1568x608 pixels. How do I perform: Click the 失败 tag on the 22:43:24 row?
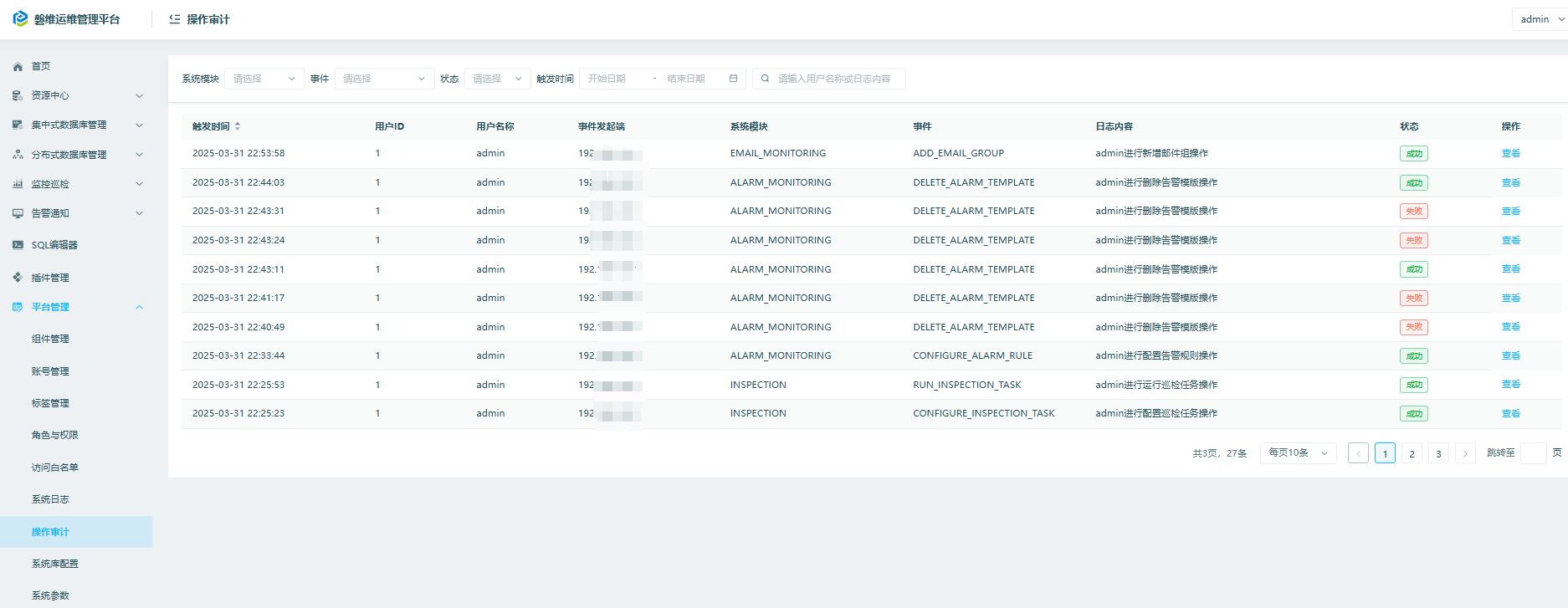point(1414,241)
